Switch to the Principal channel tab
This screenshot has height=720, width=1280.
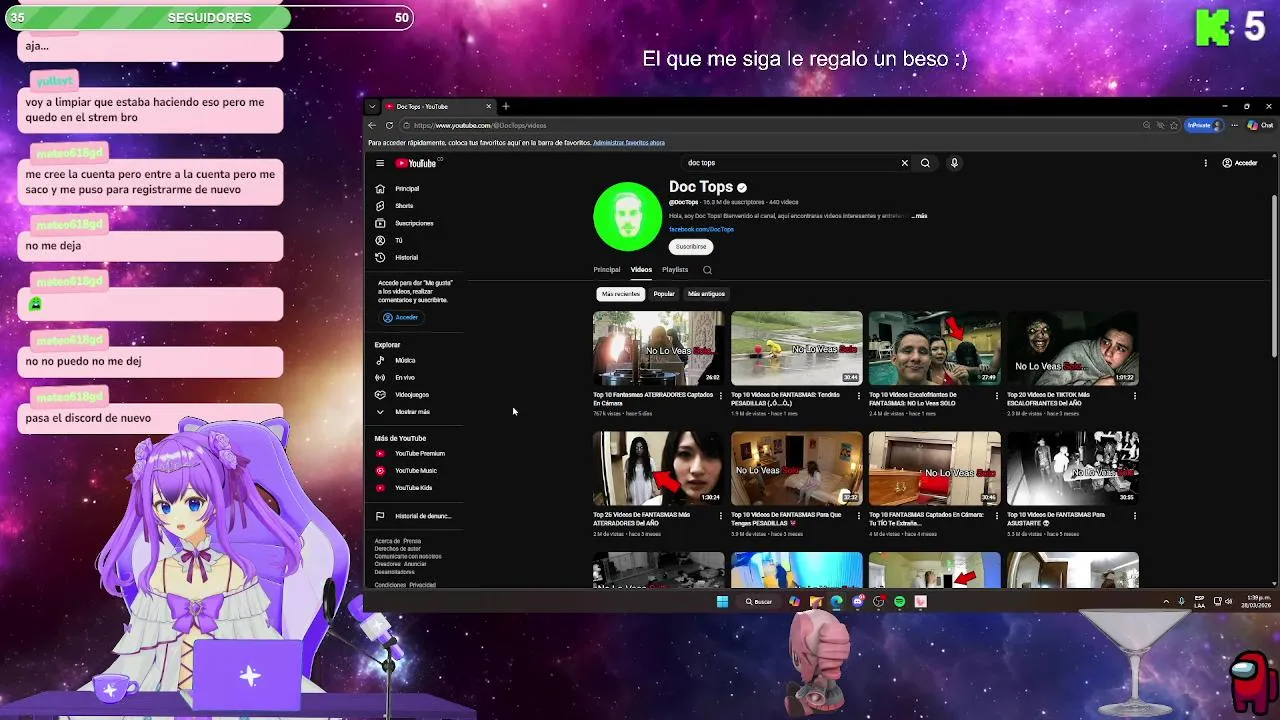(x=607, y=270)
